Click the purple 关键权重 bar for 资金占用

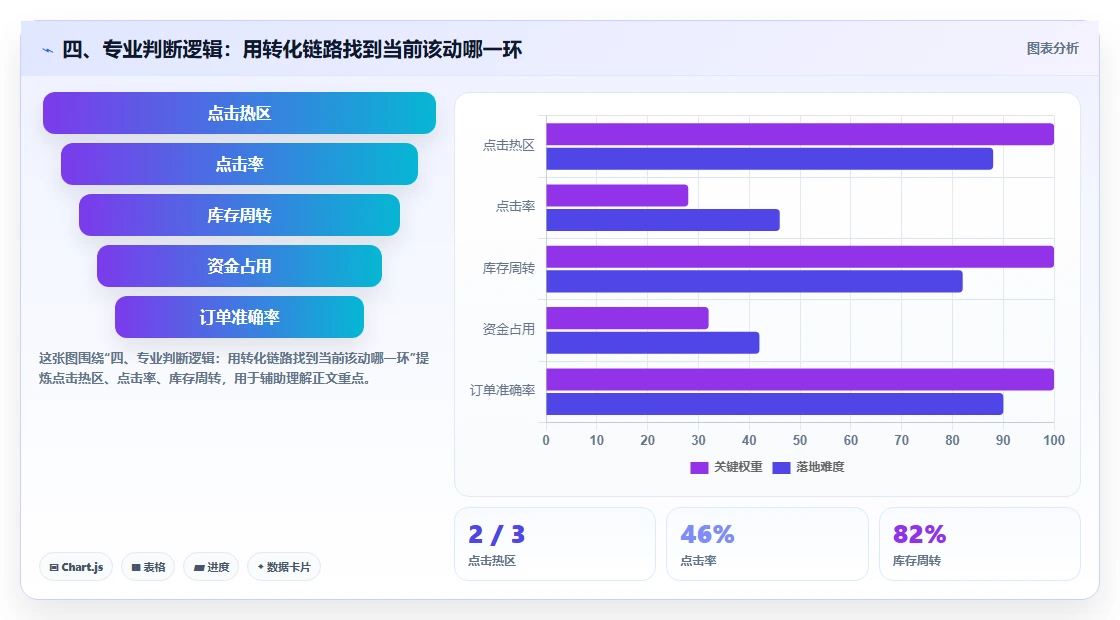pos(627,318)
